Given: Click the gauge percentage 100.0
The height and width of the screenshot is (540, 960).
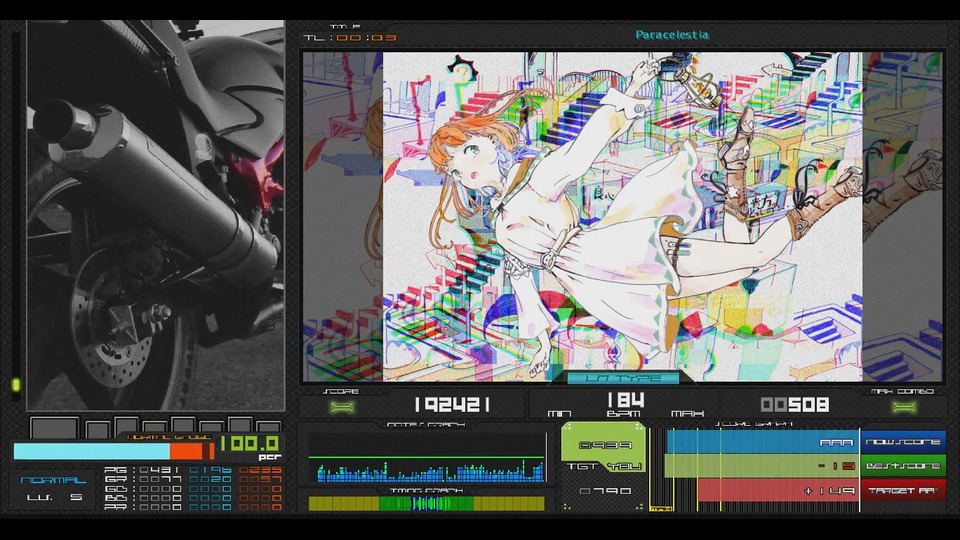Looking at the screenshot, I should (249, 443).
